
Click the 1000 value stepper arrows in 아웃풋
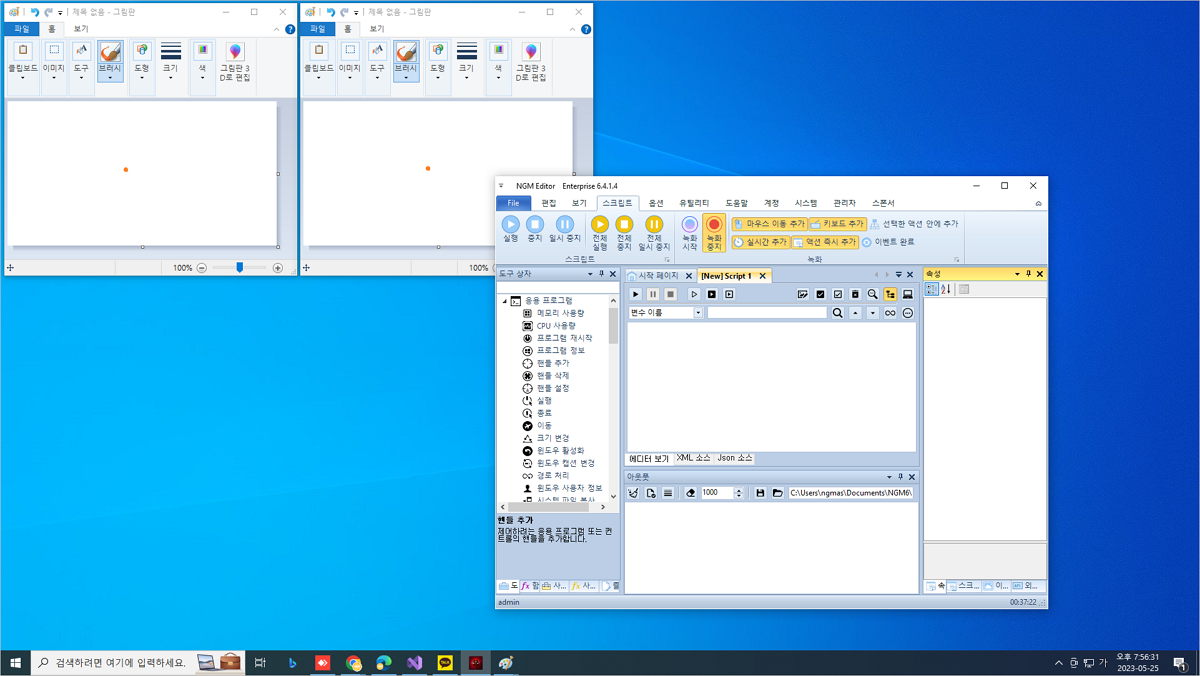(739, 493)
